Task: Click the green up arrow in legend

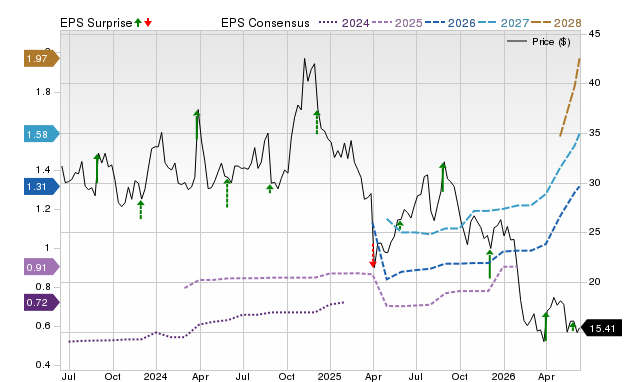Action: [138, 23]
